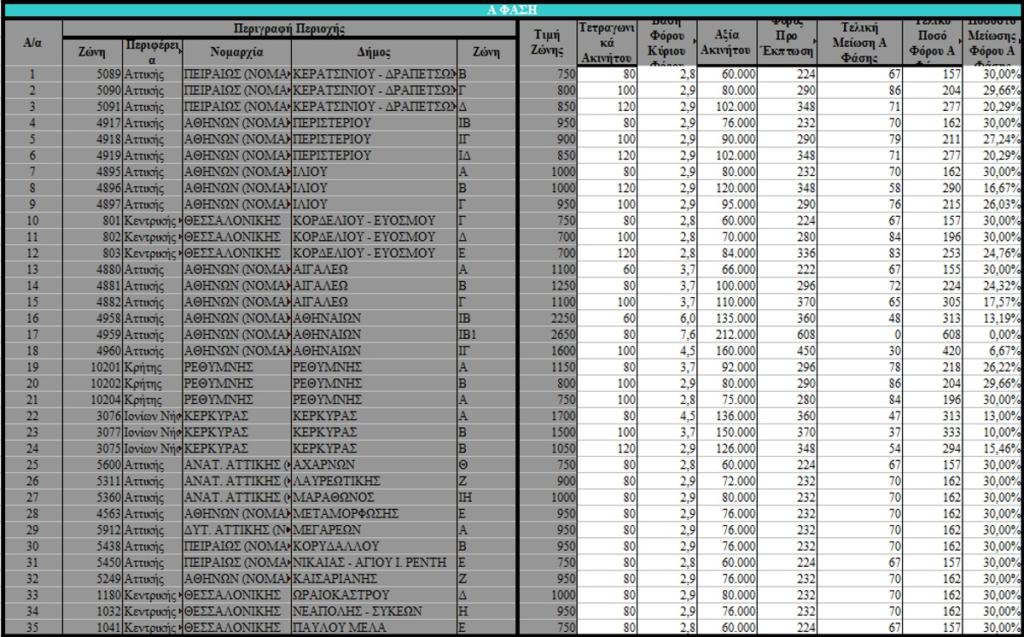Click the 'ΩΡΑΙΟΚΑΣΤΡΟΥ' municipality cell
Screen dimensions: 1024x637
(373, 595)
